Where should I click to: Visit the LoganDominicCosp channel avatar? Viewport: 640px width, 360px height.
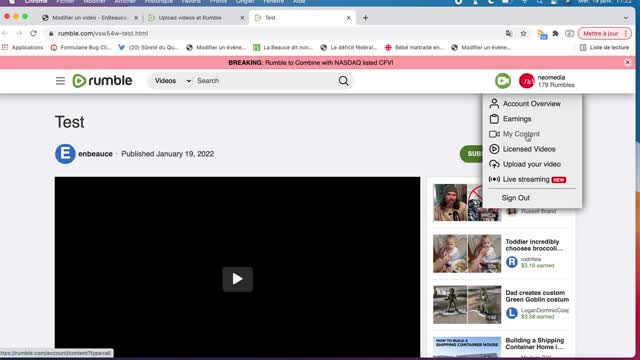[511, 313]
